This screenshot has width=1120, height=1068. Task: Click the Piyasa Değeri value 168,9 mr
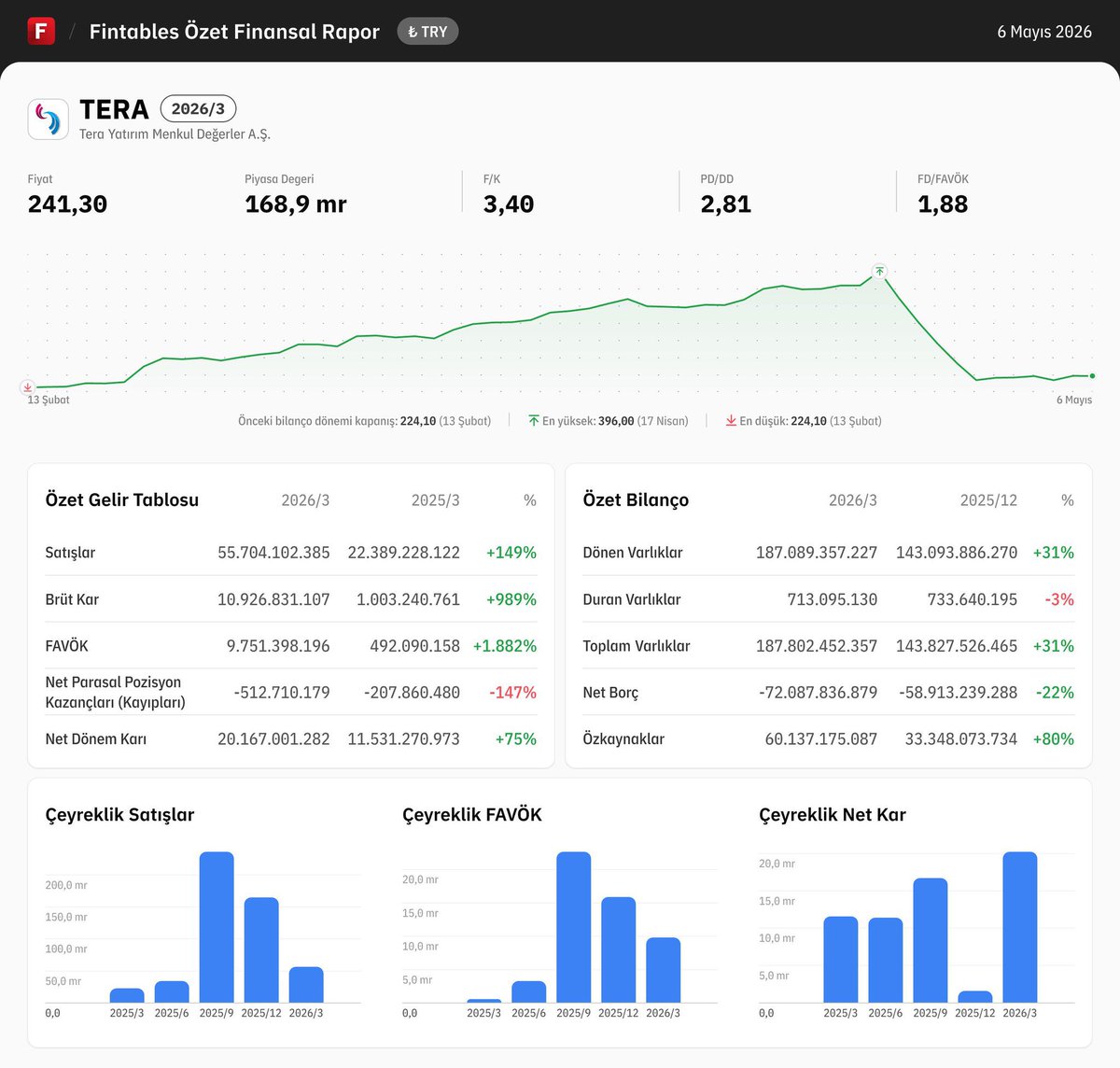(296, 204)
